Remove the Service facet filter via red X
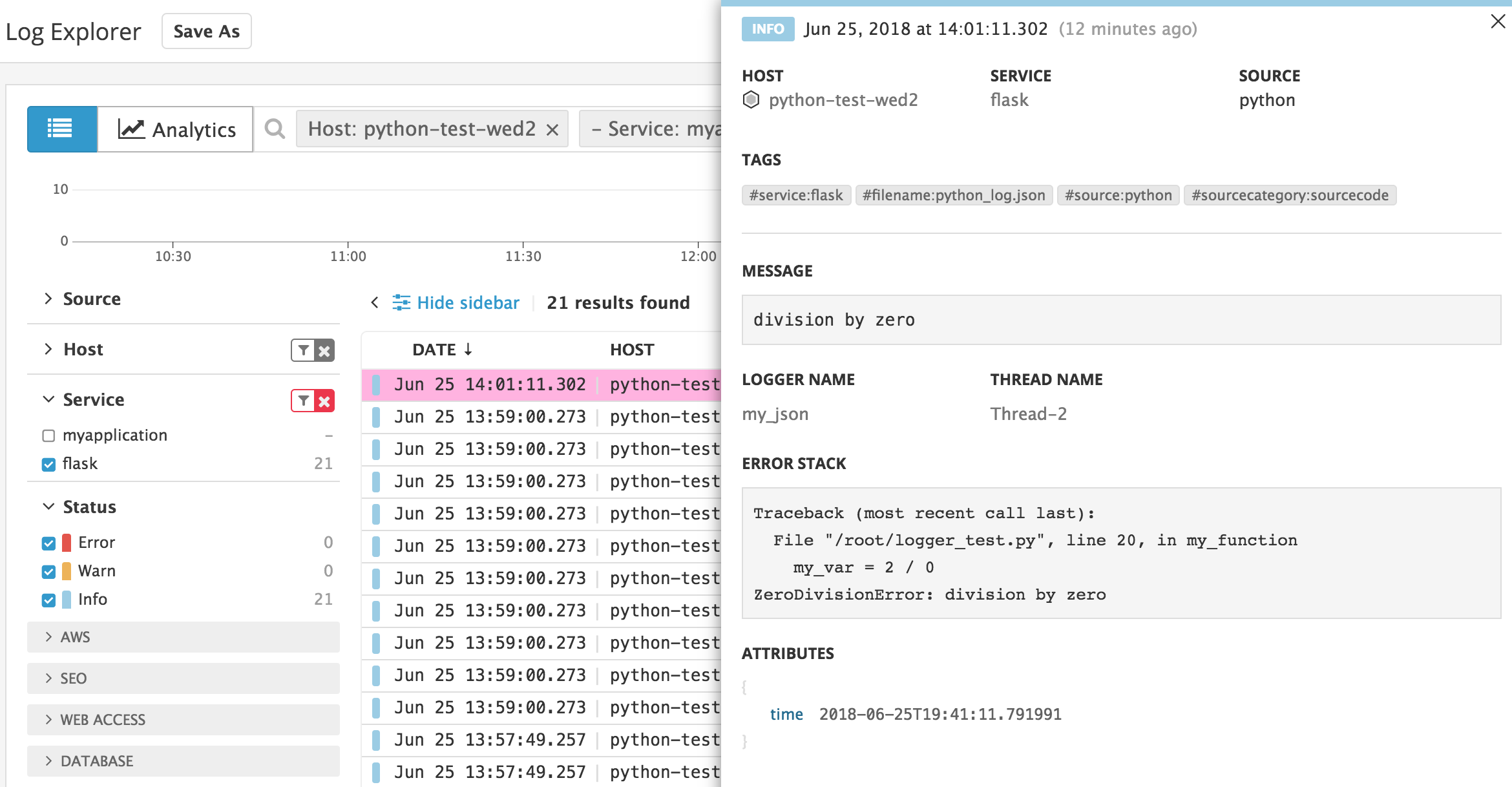The width and height of the screenshot is (1512, 787). tap(325, 401)
